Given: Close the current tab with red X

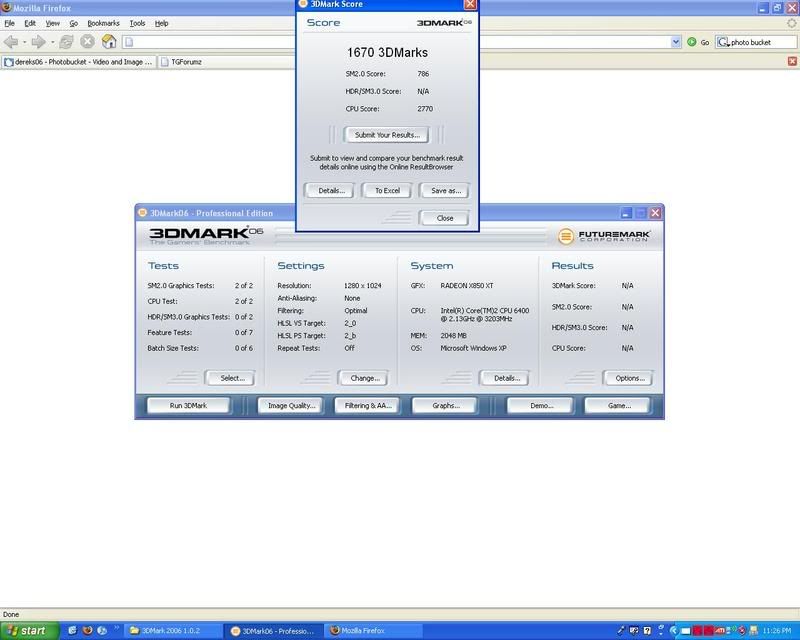Looking at the screenshot, I should pyautogui.click(x=792, y=62).
